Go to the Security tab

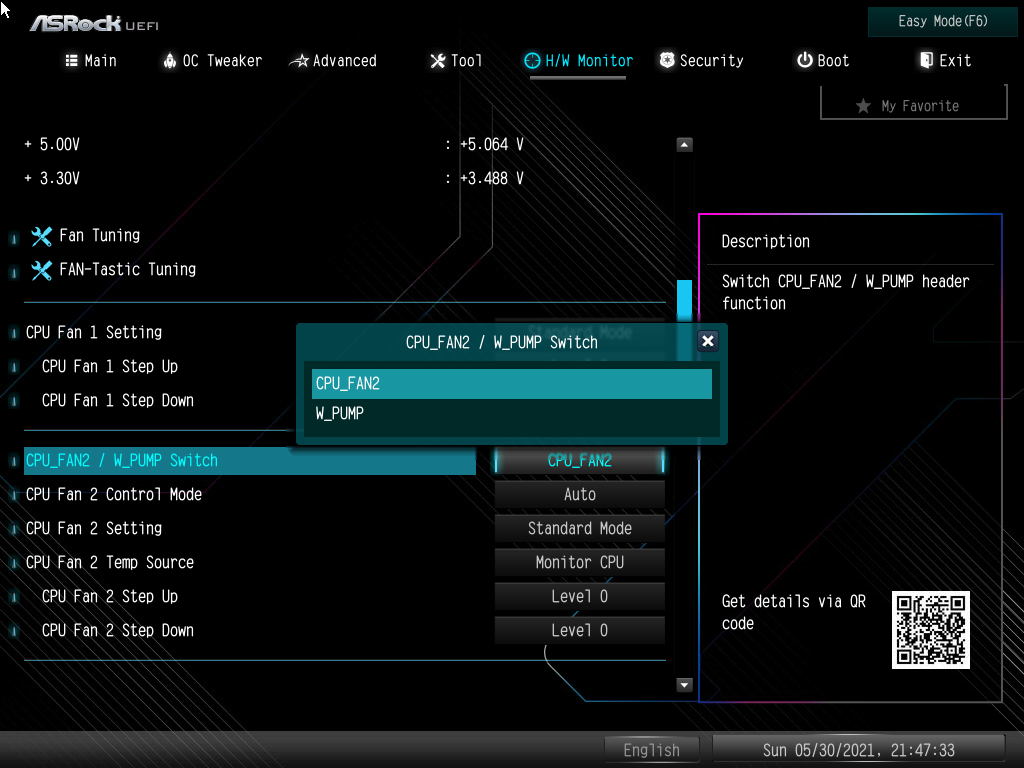pyautogui.click(x=701, y=61)
